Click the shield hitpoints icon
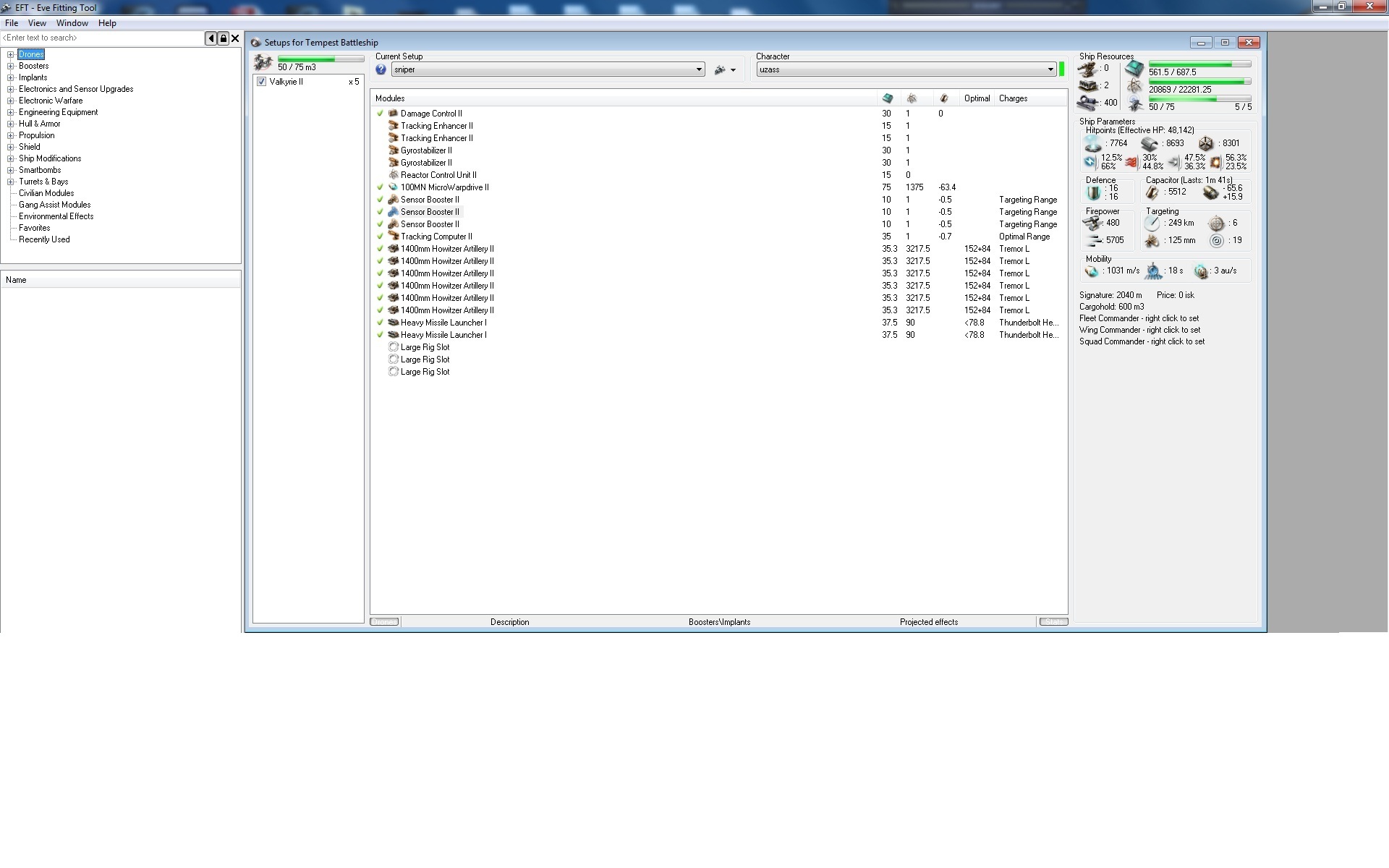 [1092, 143]
